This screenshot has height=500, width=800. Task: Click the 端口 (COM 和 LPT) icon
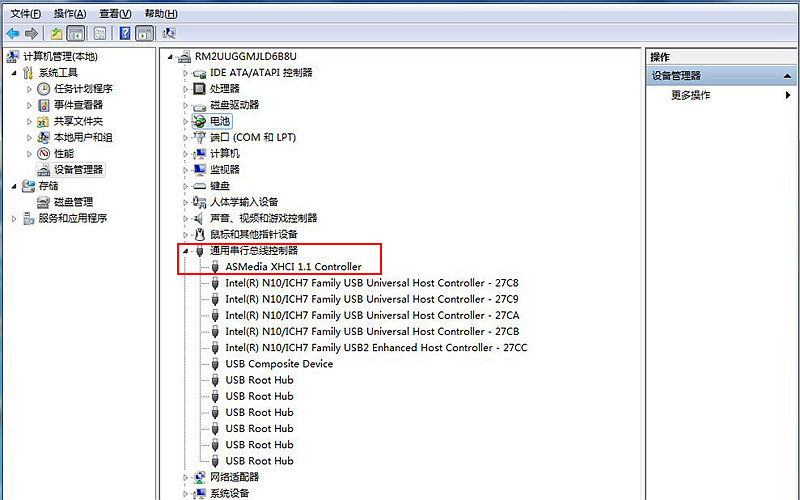[199, 138]
